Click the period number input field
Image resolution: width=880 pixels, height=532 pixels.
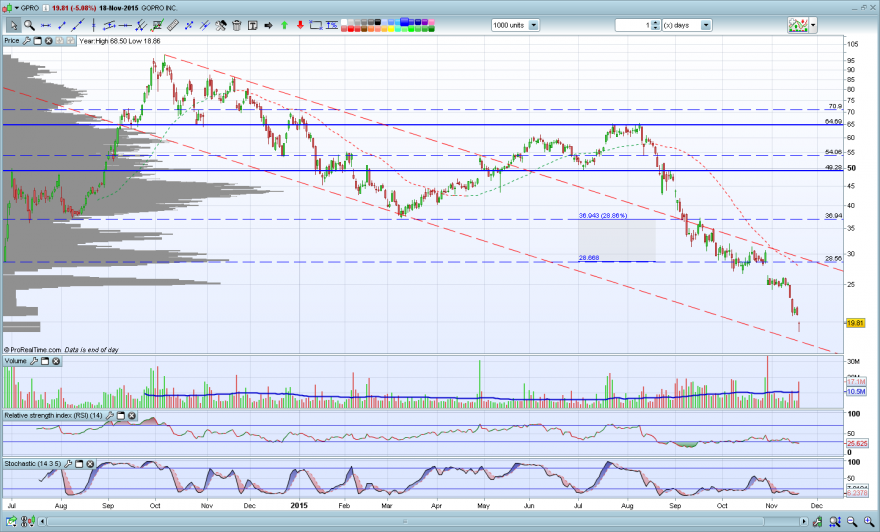point(634,25)
